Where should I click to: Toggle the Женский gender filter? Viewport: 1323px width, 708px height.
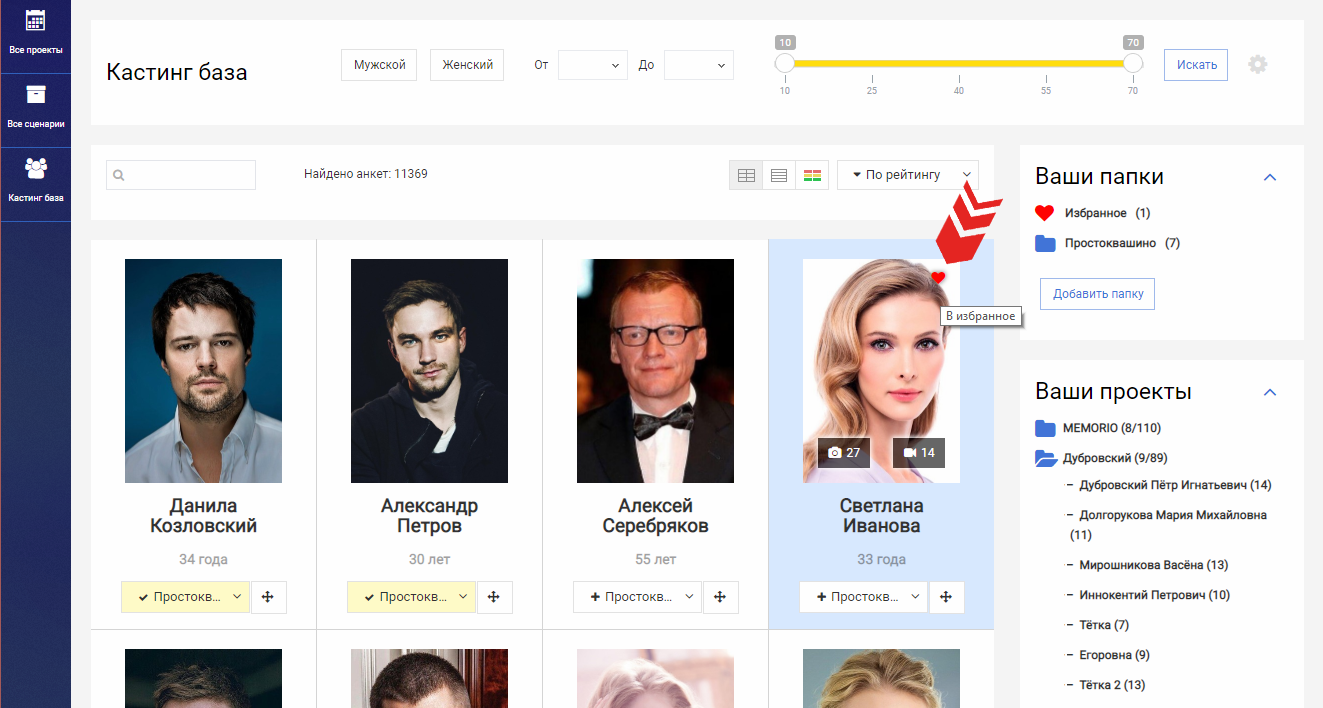point(467,65)
